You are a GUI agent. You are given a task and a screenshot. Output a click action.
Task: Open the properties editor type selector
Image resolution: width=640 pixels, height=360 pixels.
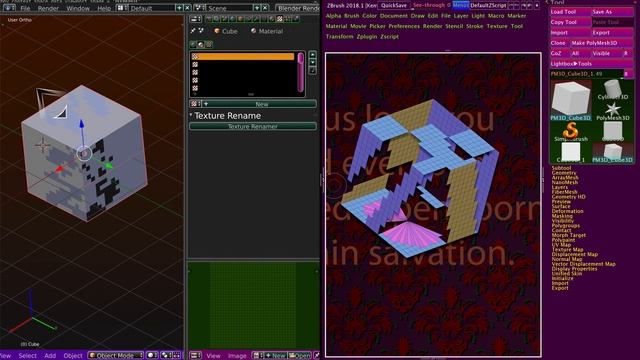(x=196, y=19)
